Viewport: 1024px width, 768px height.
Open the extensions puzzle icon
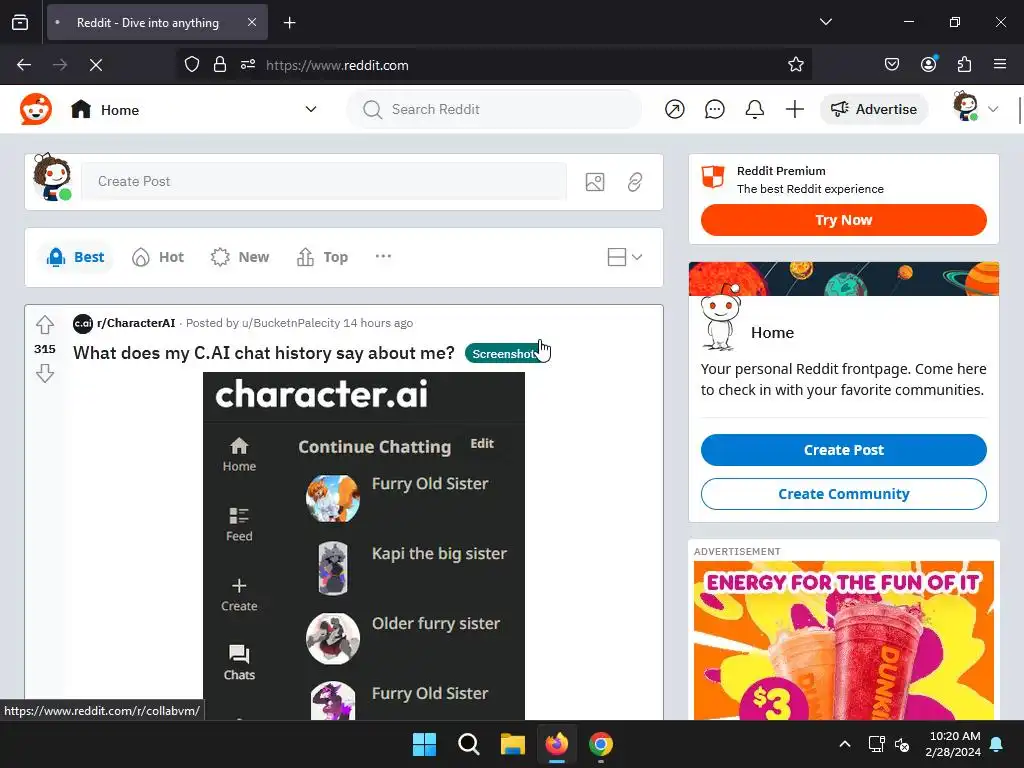[964, 64]
